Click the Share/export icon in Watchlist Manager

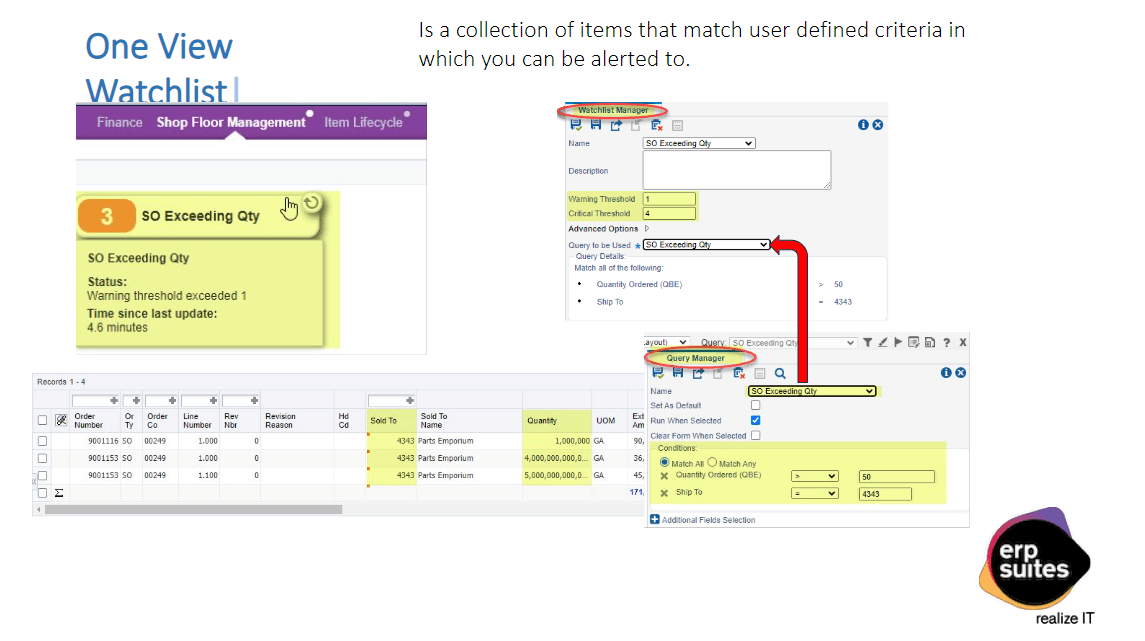coord(616,125)
